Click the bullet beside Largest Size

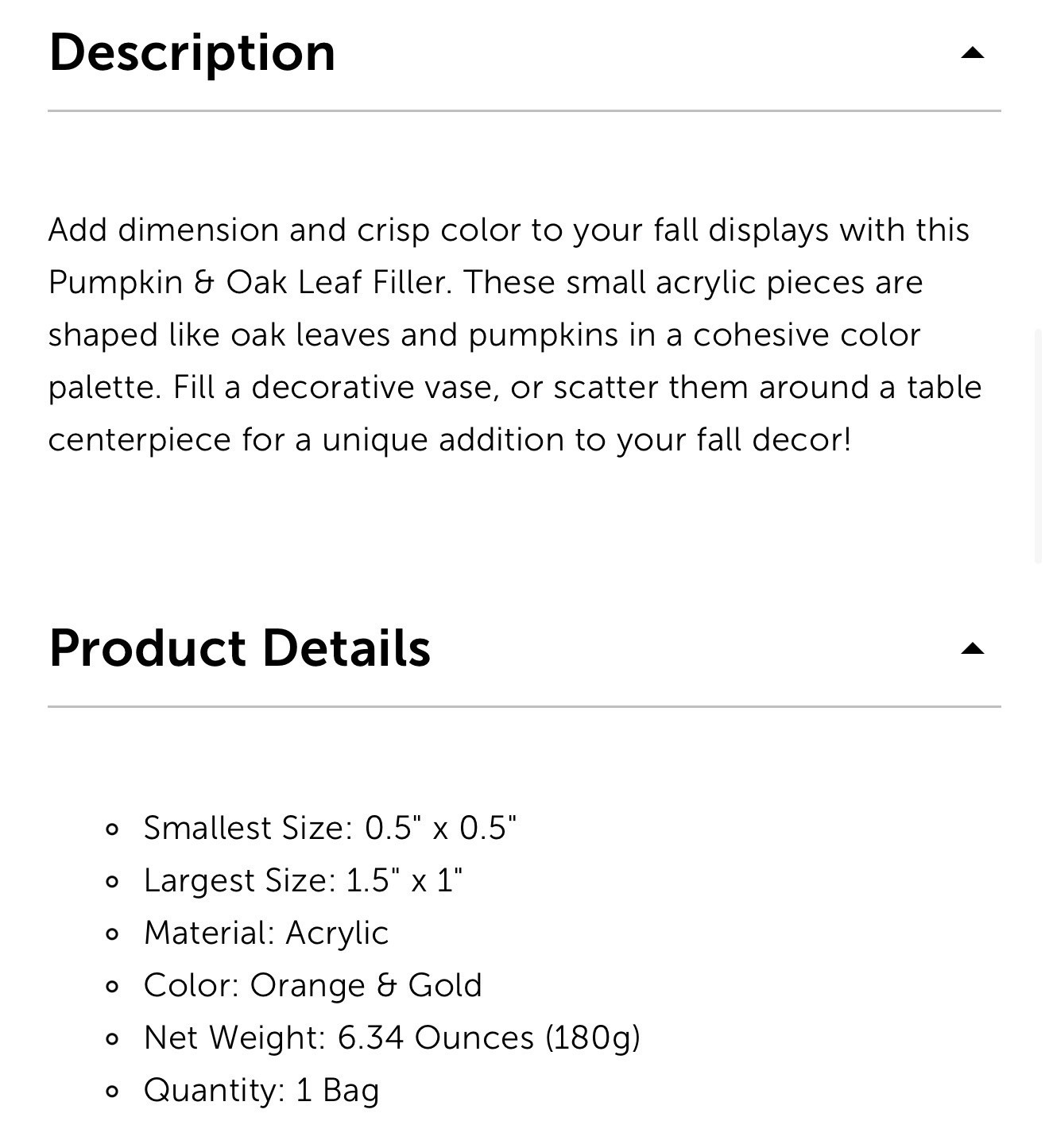(x=112, y=882)
